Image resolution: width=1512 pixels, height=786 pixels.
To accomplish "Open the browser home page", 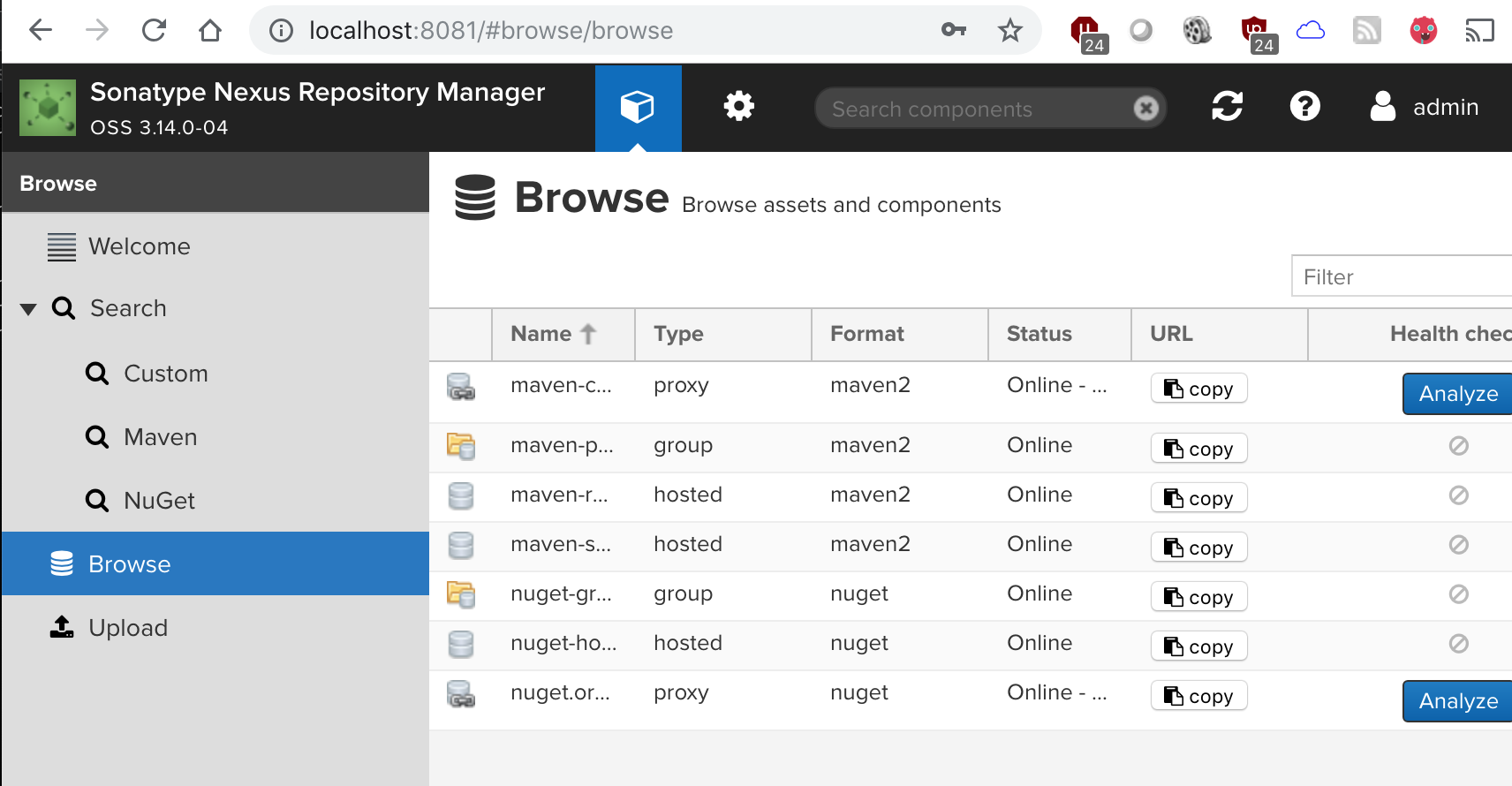I will pyautogui.click(x=210, y=31).
